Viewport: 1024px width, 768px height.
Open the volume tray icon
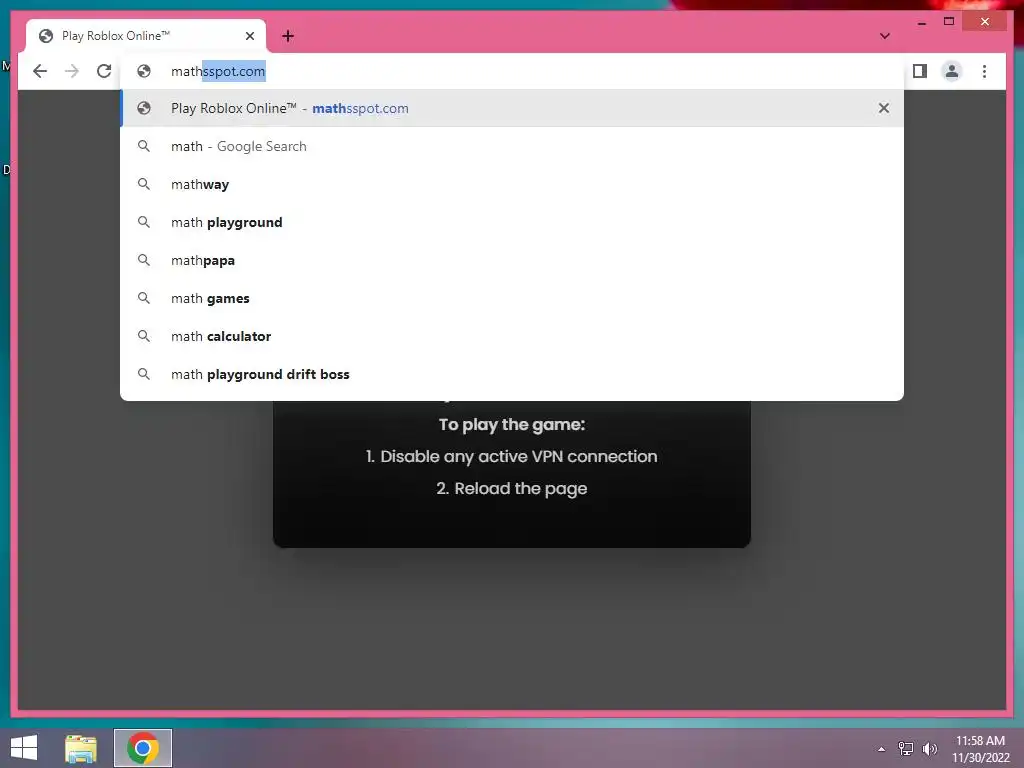(x=929, y=749)
